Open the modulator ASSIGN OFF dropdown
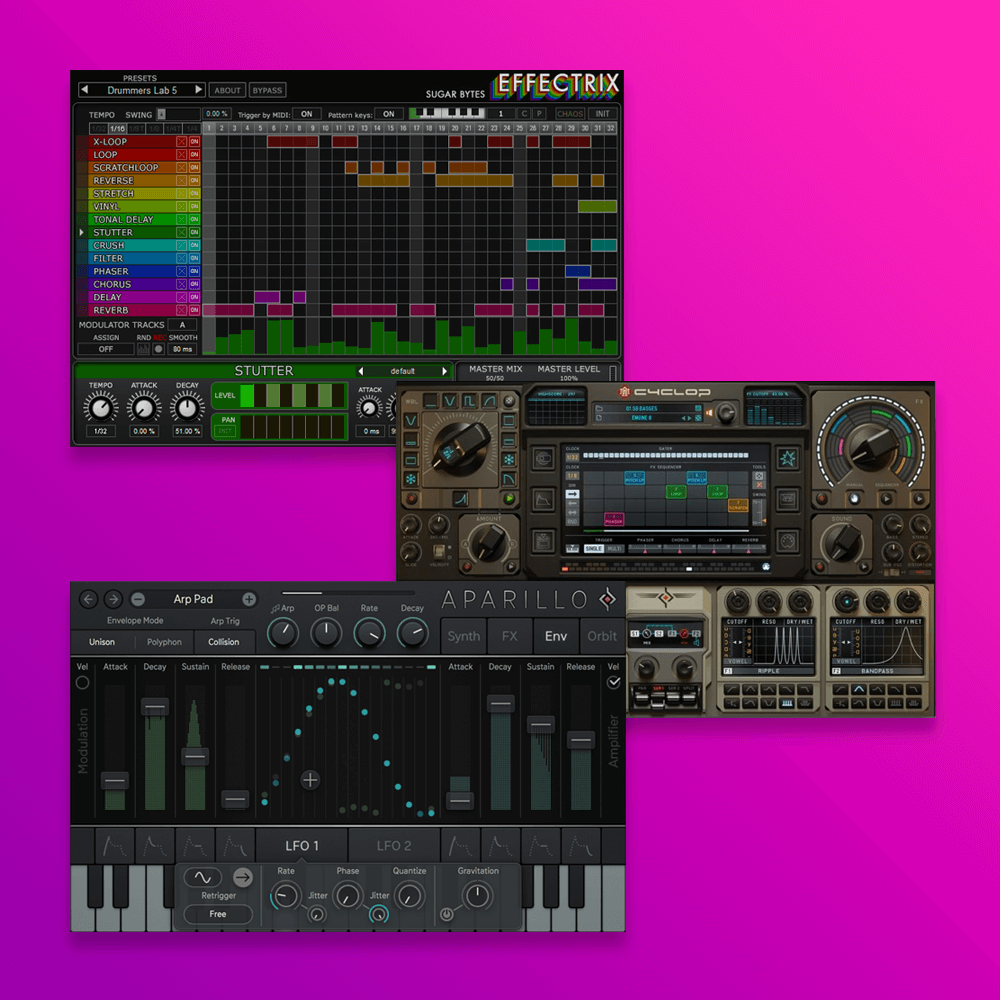1000x1000 pixels. (106, 349)
